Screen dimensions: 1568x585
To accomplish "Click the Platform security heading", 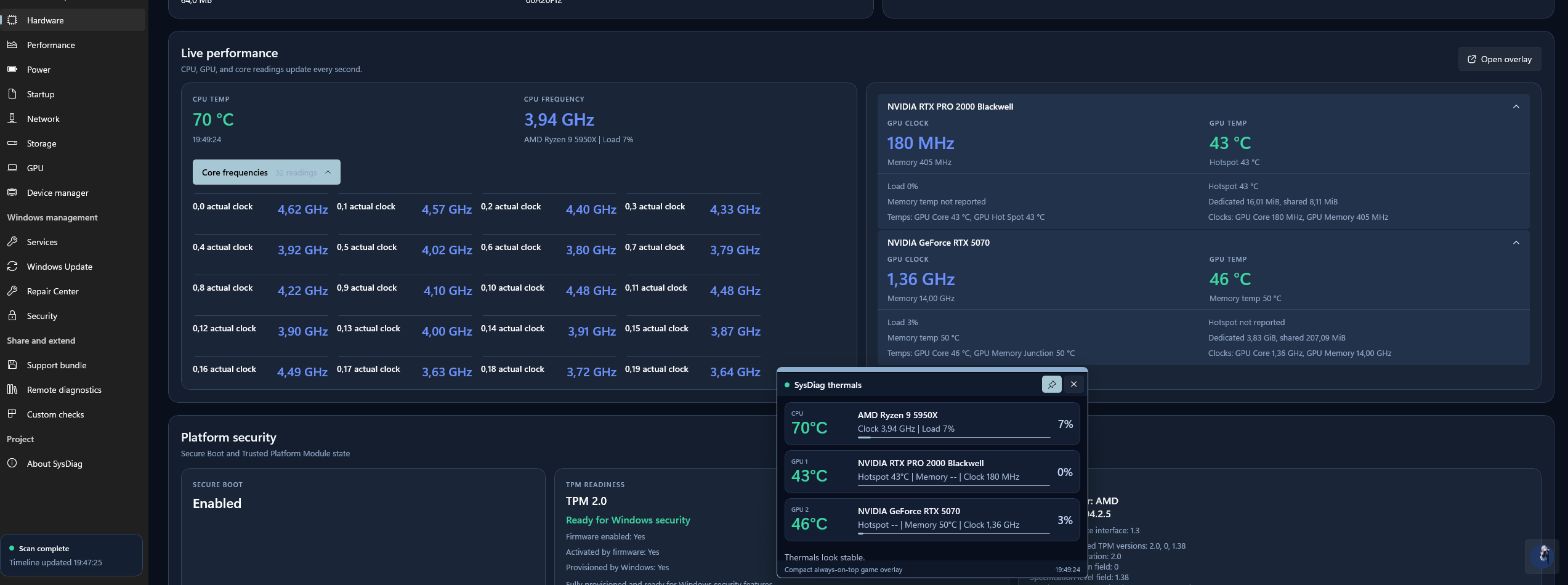I will [x=228, y=437].
